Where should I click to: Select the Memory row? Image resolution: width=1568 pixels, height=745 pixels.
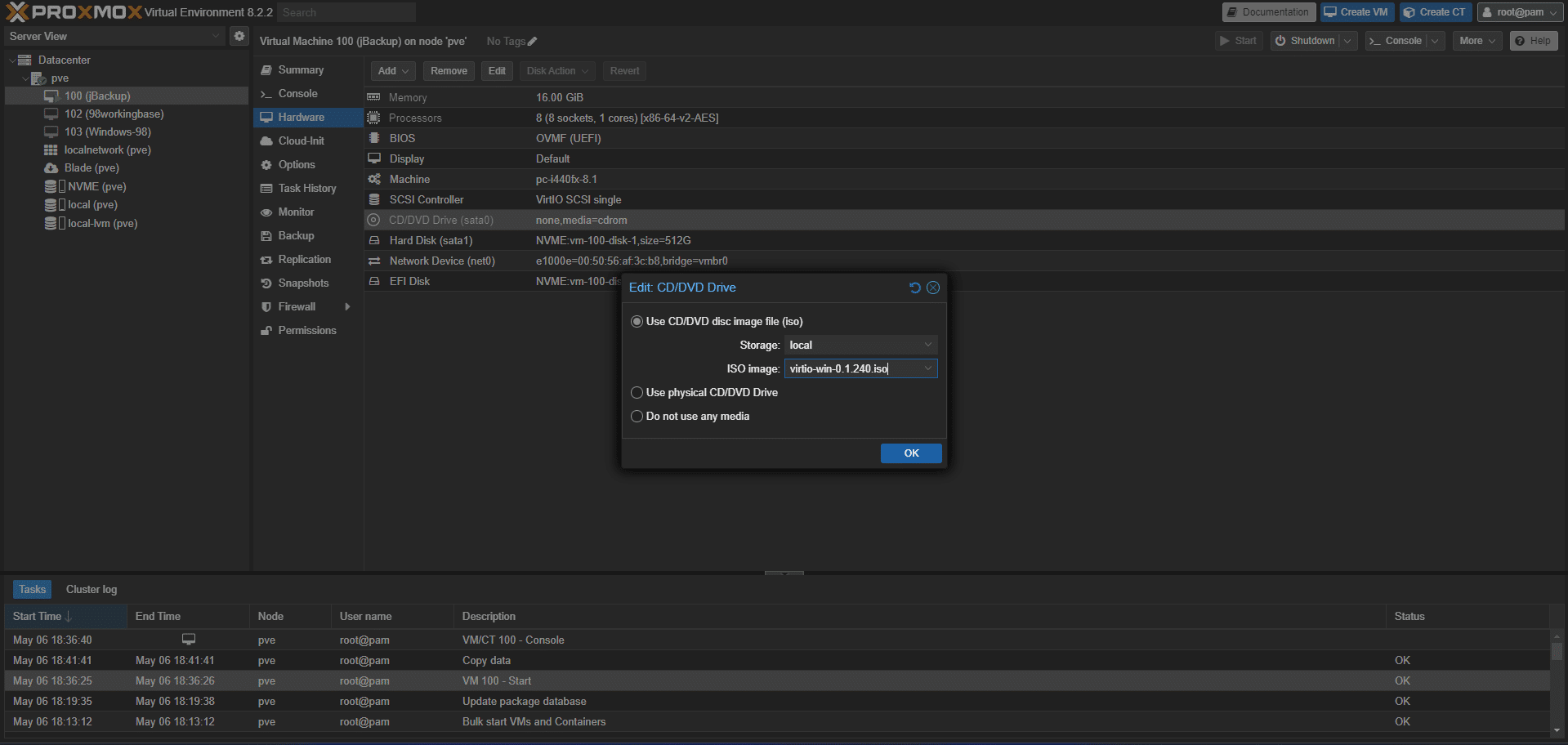964,97
